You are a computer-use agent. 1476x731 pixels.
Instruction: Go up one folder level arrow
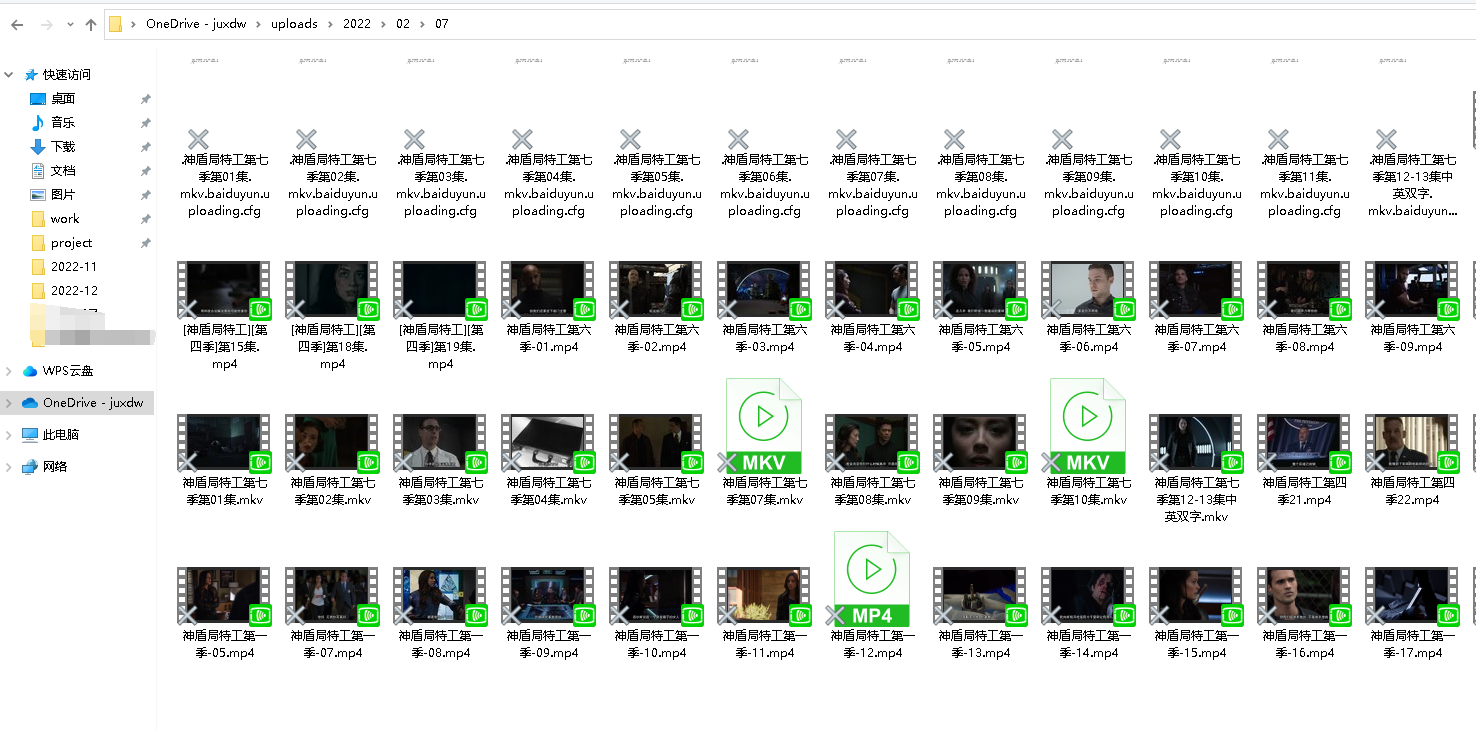[x=91, y=24]
